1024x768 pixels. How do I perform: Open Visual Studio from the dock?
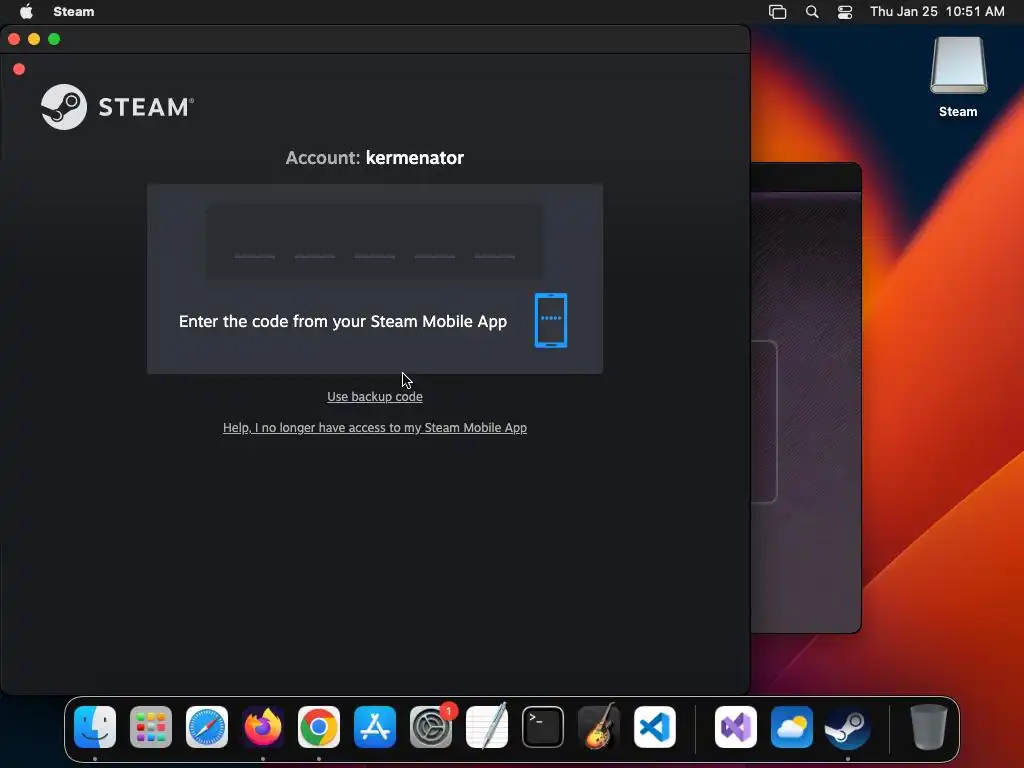point(736,727)
